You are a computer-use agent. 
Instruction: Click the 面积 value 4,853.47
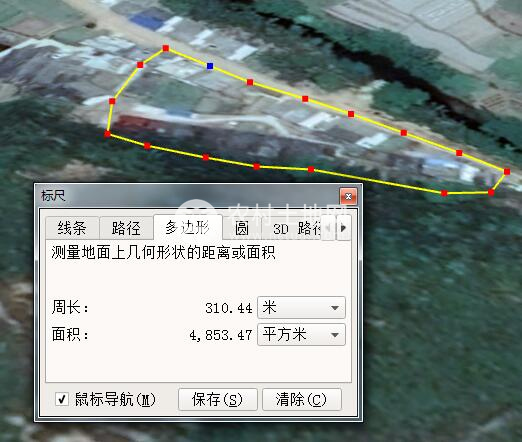click(x=221, y=335)
